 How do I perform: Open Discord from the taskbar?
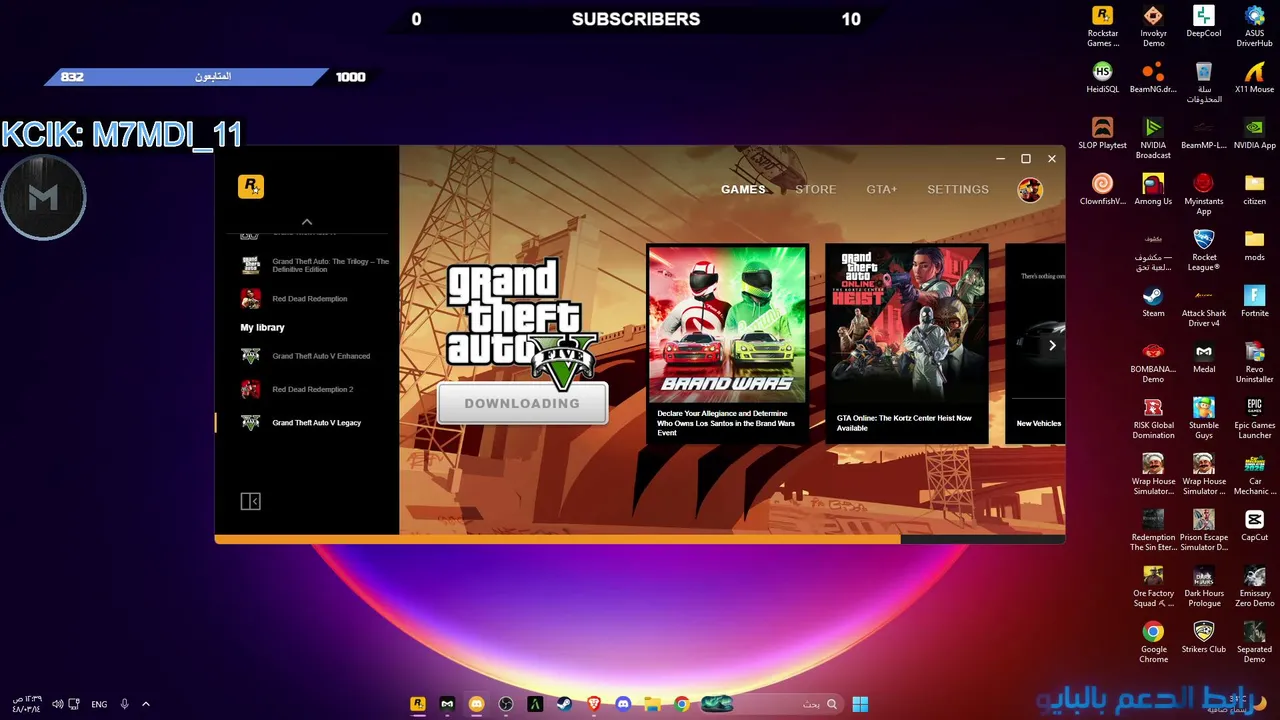(x=623, y=704)
